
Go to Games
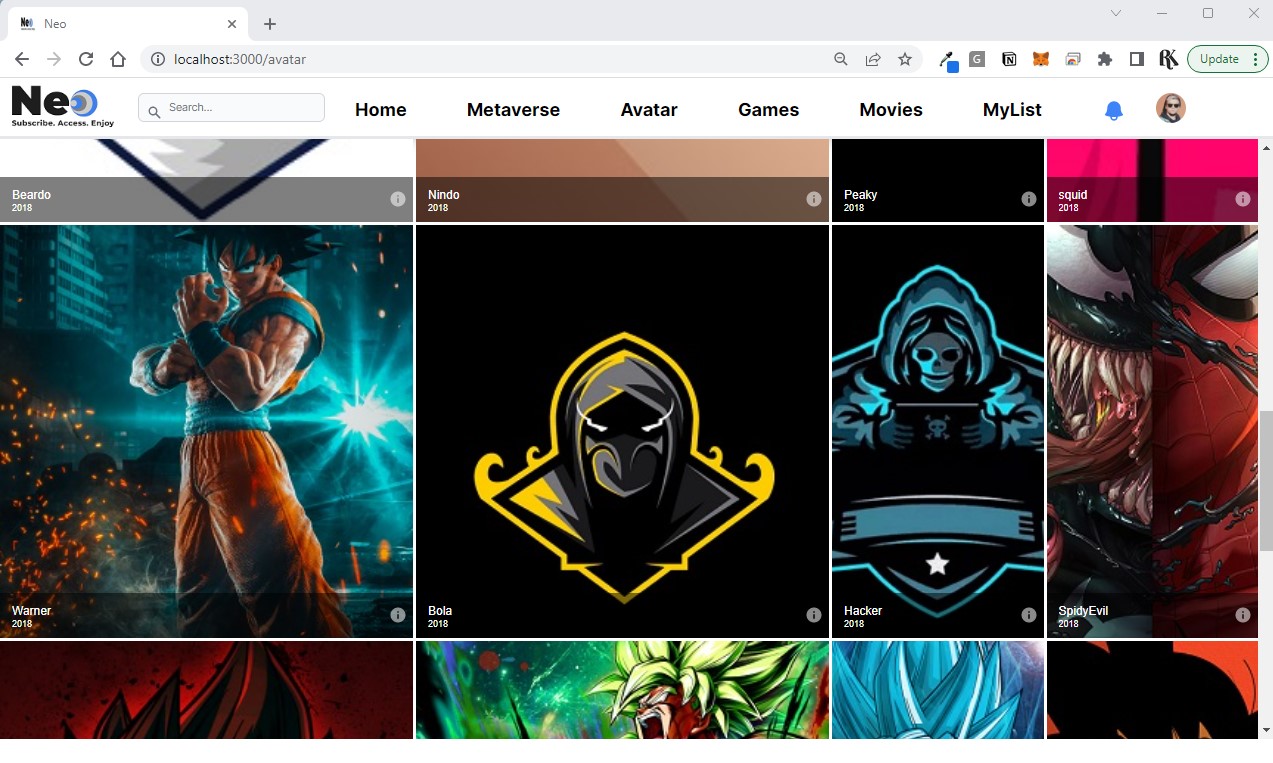[x=768, y=110]
